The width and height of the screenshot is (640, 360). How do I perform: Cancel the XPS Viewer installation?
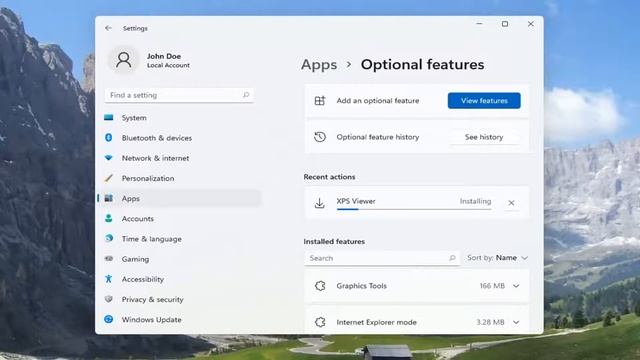pos(511,202)
